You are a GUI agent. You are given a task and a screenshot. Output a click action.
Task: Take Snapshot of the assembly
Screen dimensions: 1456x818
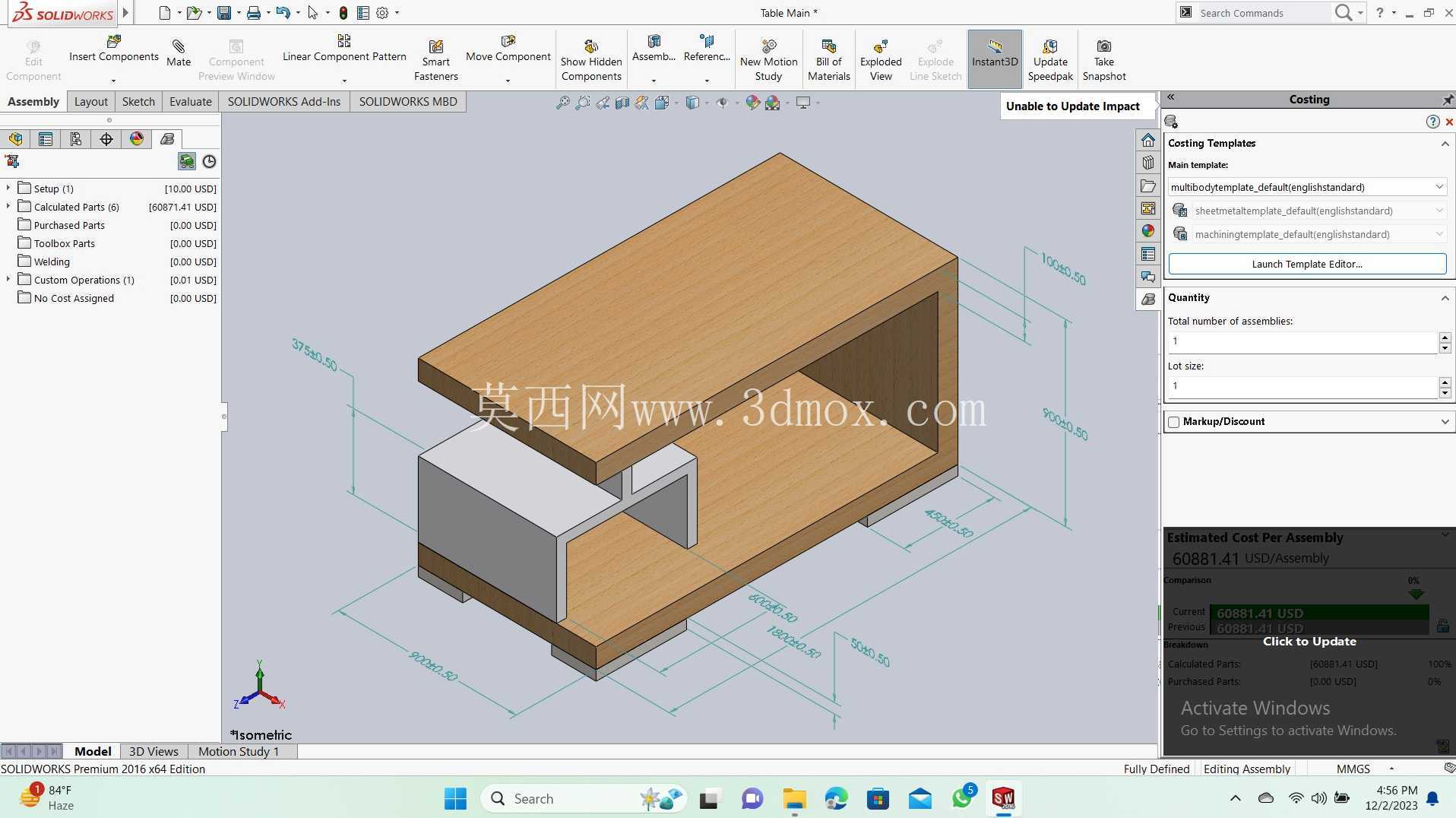coord(1104,60)
